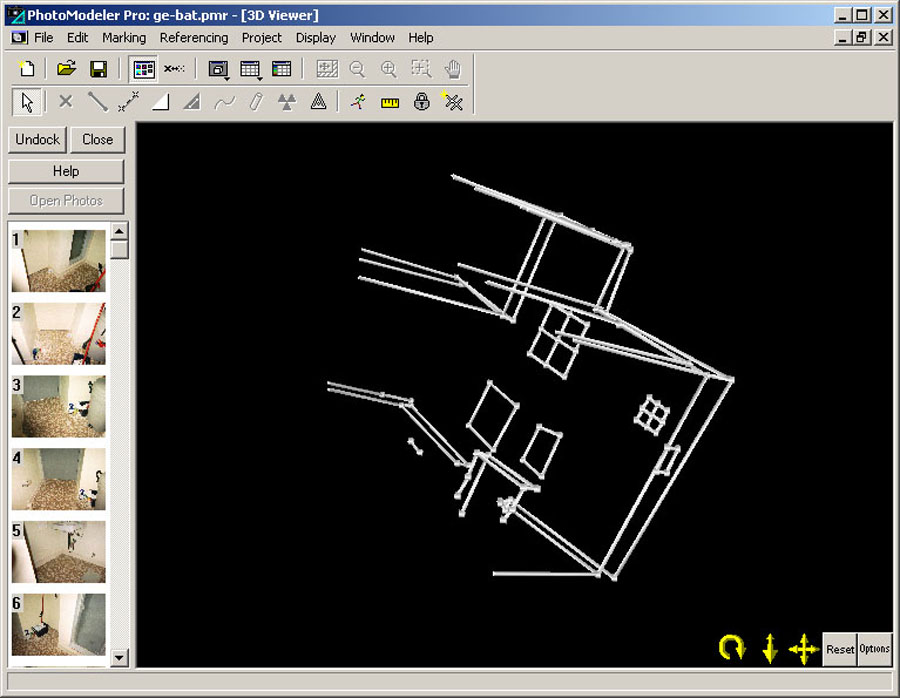Toggle the photo thumbnails list icon
The height and width of the screenshot is (698, 900).
(x=143, y=69)
